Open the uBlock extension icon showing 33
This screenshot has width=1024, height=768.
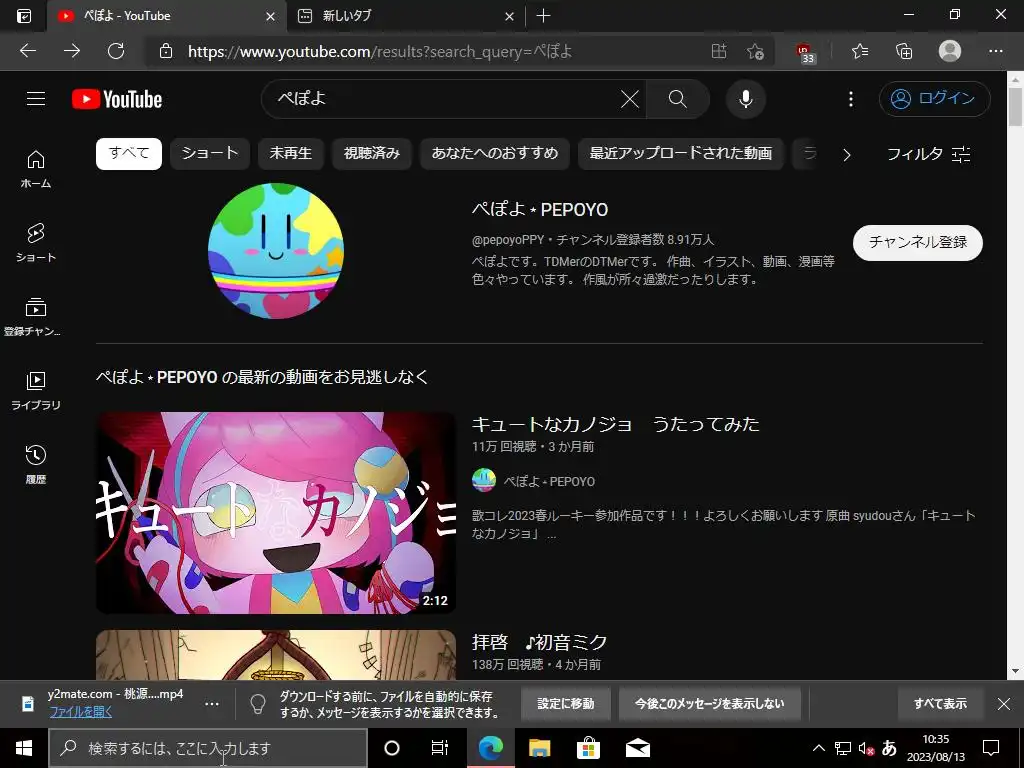tap(805, 52)
